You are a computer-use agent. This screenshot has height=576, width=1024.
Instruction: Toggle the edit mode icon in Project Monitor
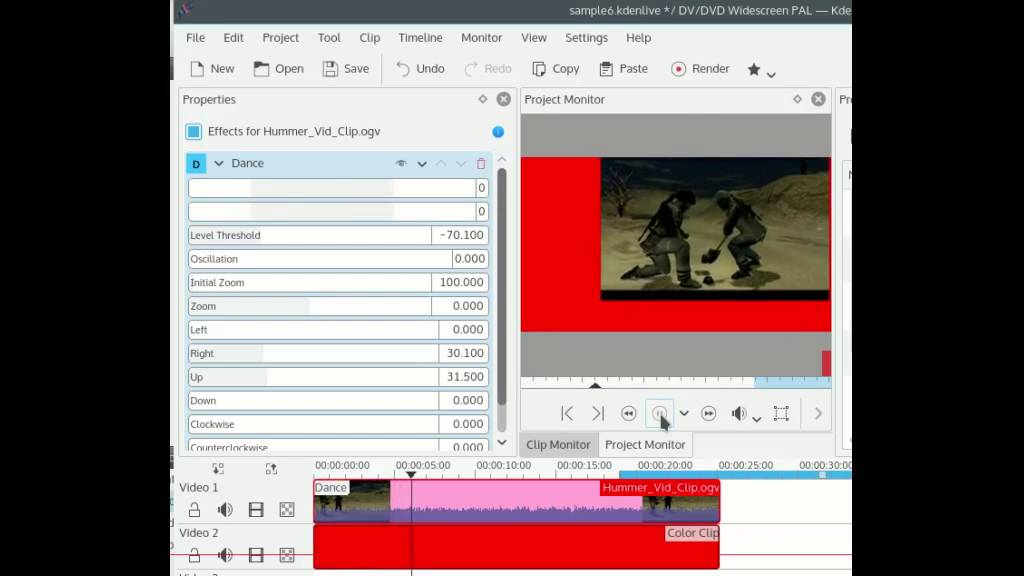click(781, 413)
